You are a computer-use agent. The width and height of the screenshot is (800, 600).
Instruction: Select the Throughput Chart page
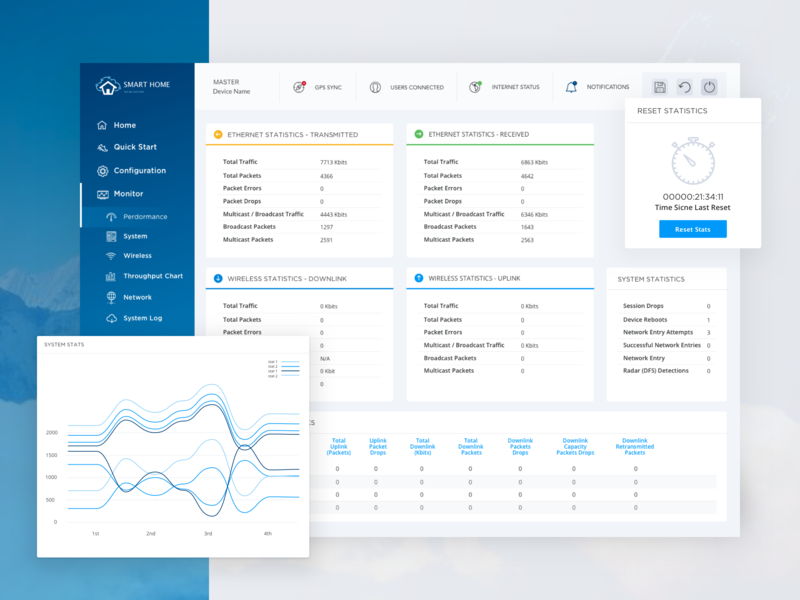point(152,276)
